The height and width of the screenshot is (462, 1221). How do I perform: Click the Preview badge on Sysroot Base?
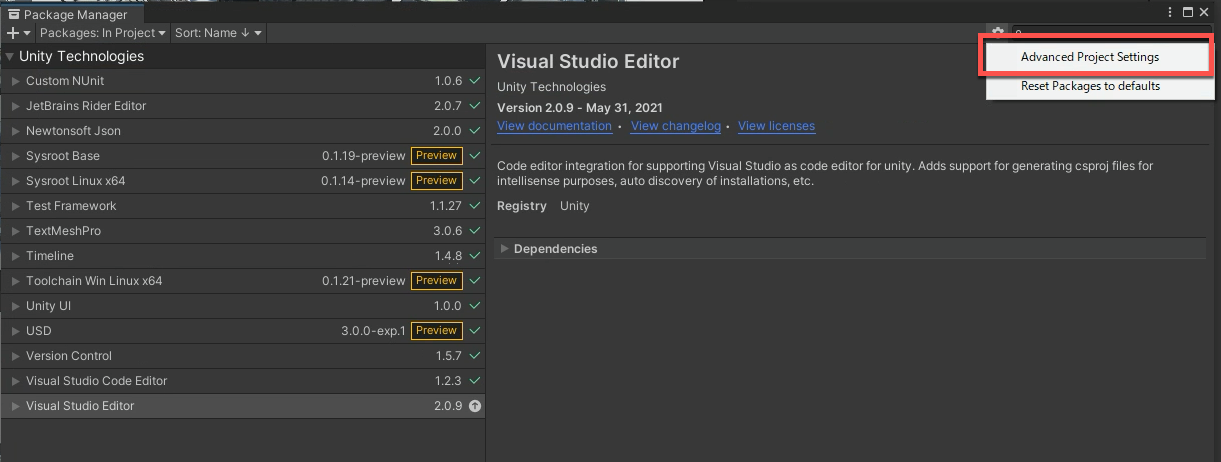436,156
